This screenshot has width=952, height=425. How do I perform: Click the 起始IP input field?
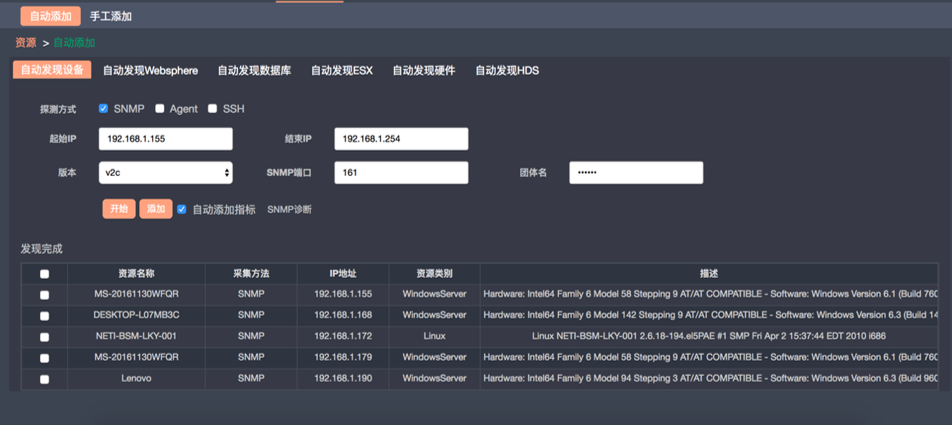[x=166, y=139]
